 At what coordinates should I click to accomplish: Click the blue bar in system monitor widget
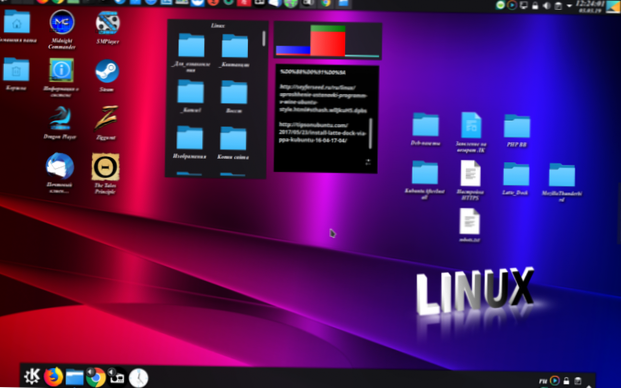click(x=293, y=50)
